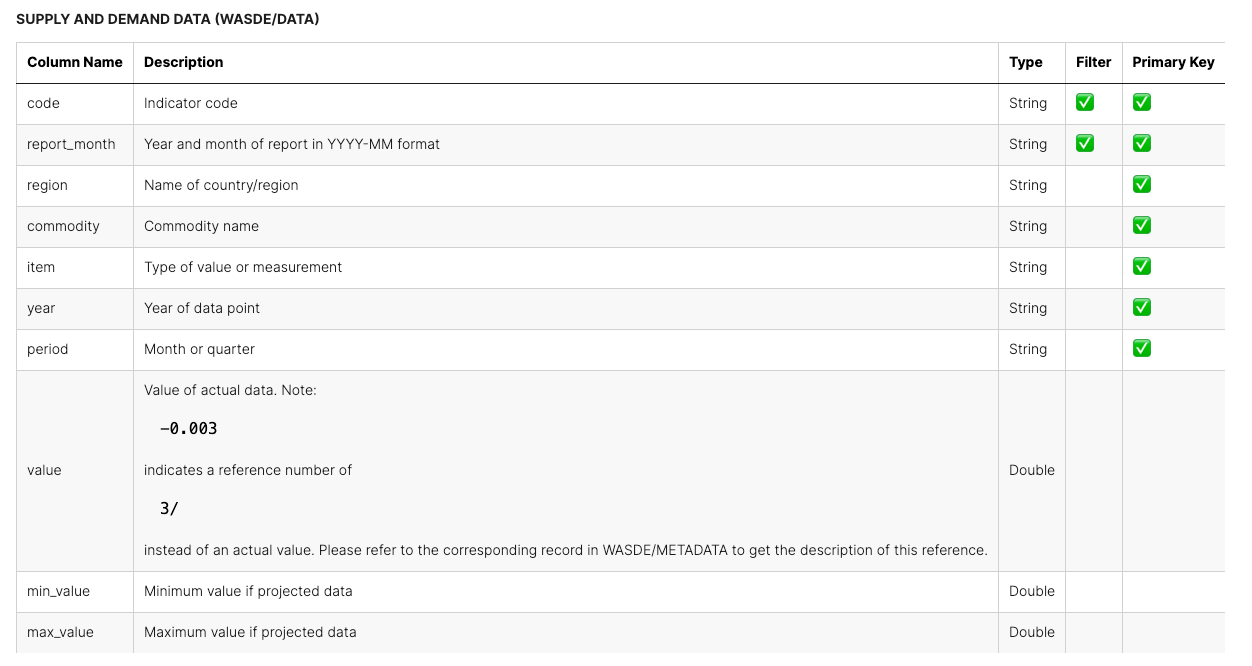The height and width of the screenshot is (666, 1252).
Task: Click the Filter checkmark for report_month row
Action: click(x=1084, y=144)
